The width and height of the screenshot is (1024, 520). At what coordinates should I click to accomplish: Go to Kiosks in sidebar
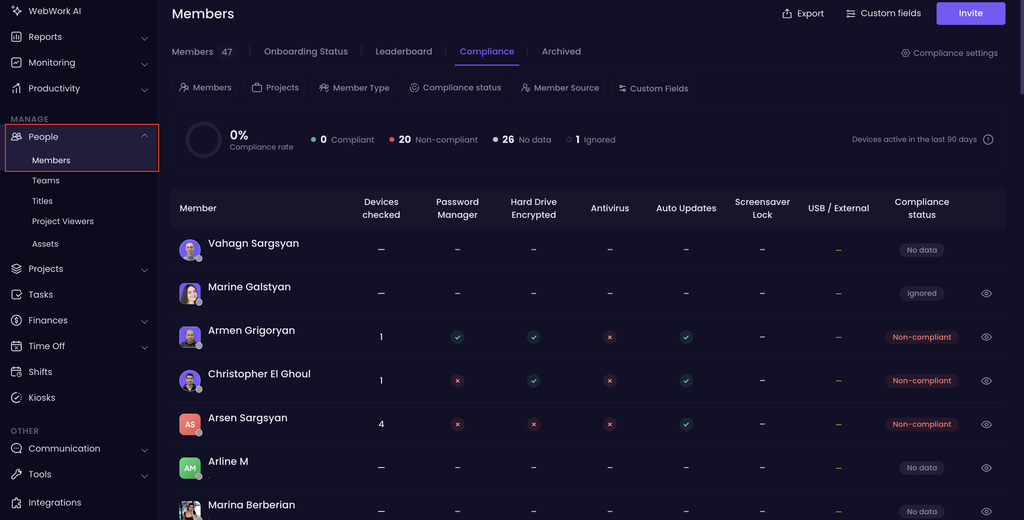[42, 397]
